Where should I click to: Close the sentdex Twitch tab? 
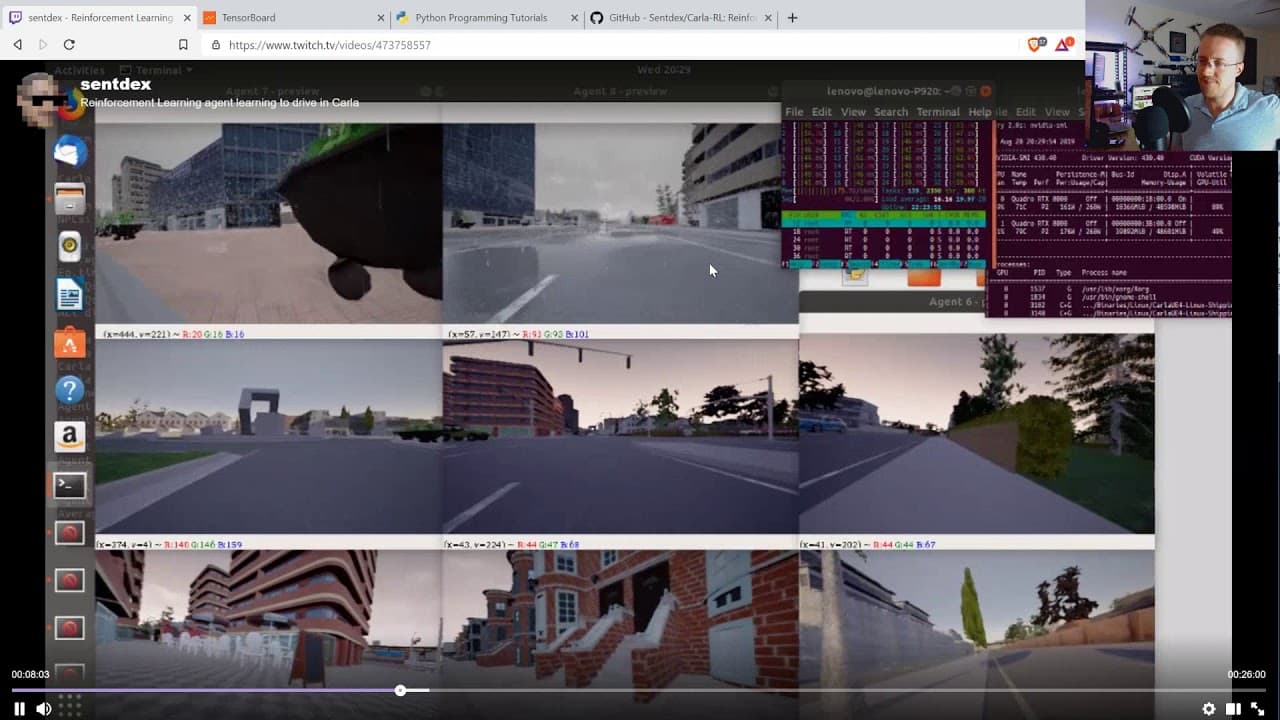187,18
